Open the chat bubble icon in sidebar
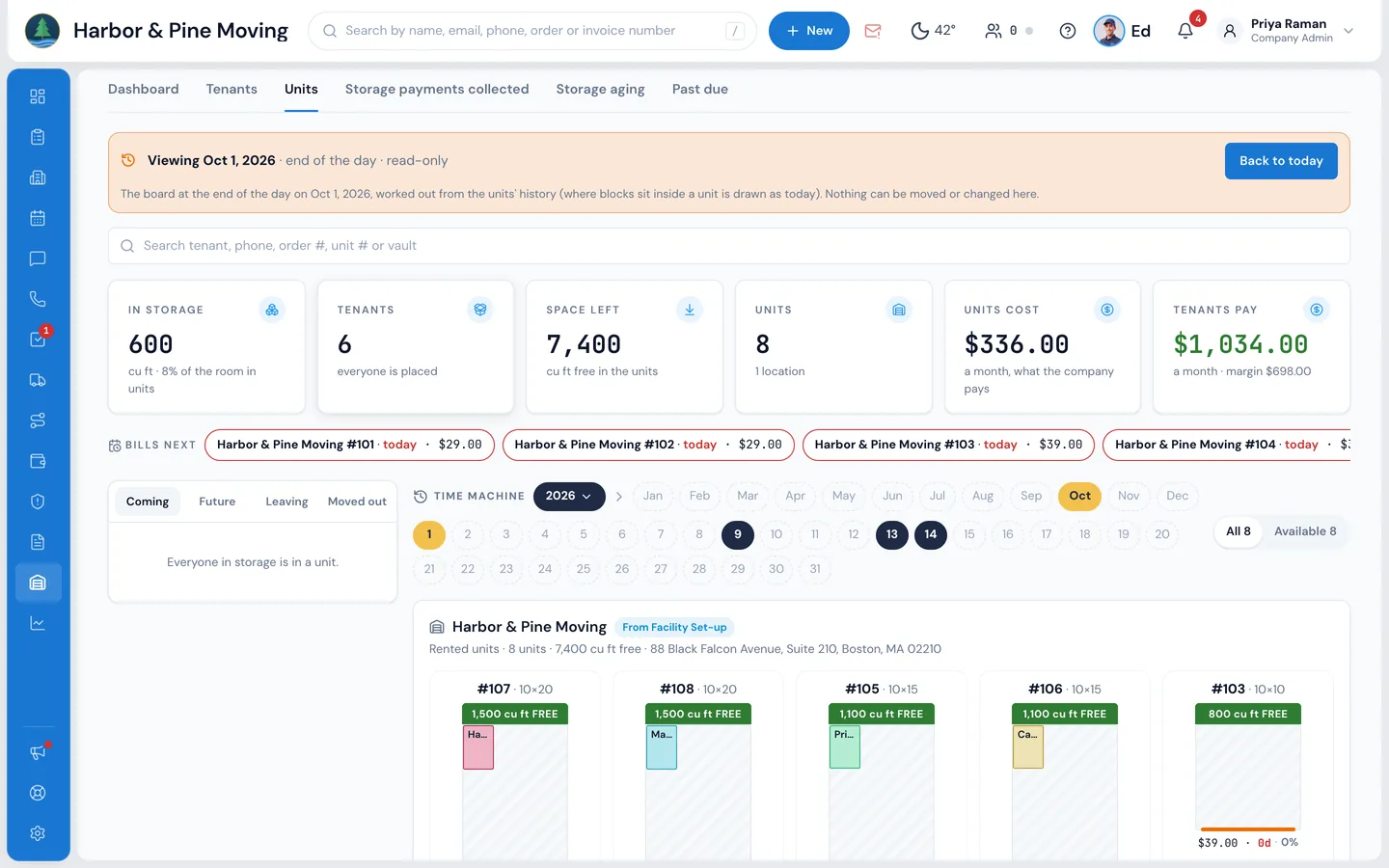 pos(38,258)
